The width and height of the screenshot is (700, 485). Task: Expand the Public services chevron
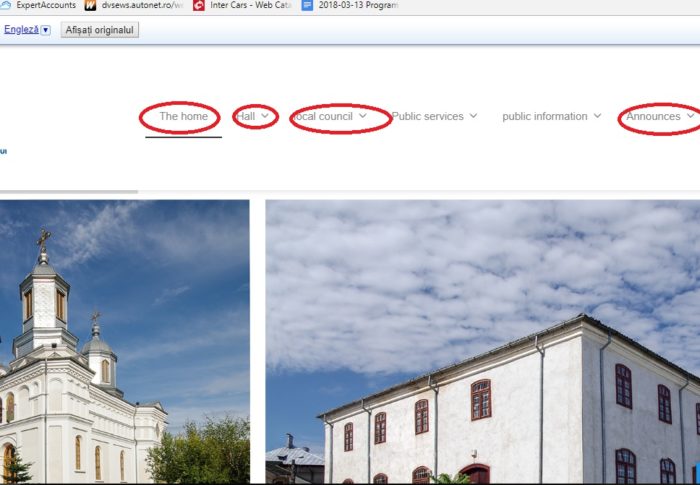pos(473,116)
